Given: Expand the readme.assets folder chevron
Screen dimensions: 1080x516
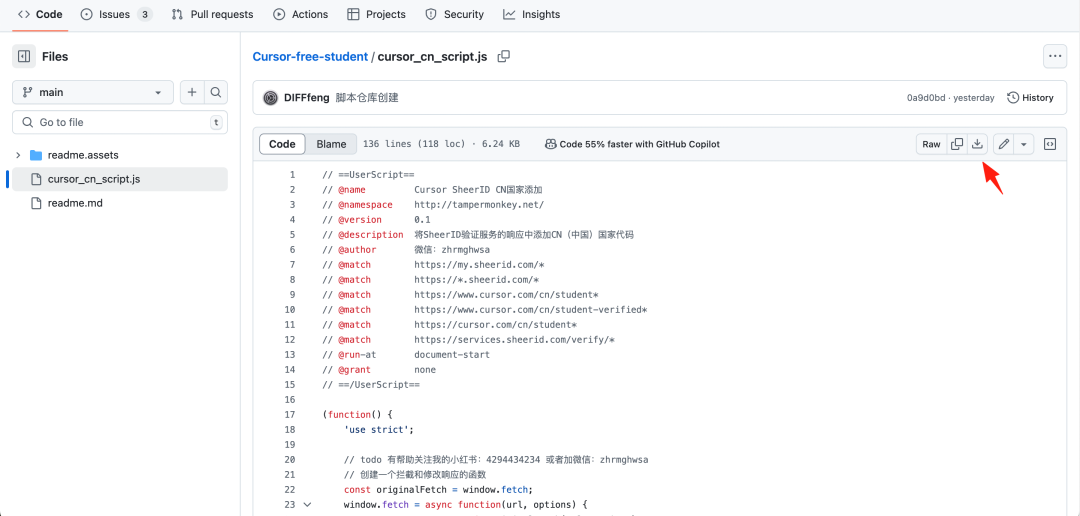Looking at the screenshot, I should click(18, 155).
